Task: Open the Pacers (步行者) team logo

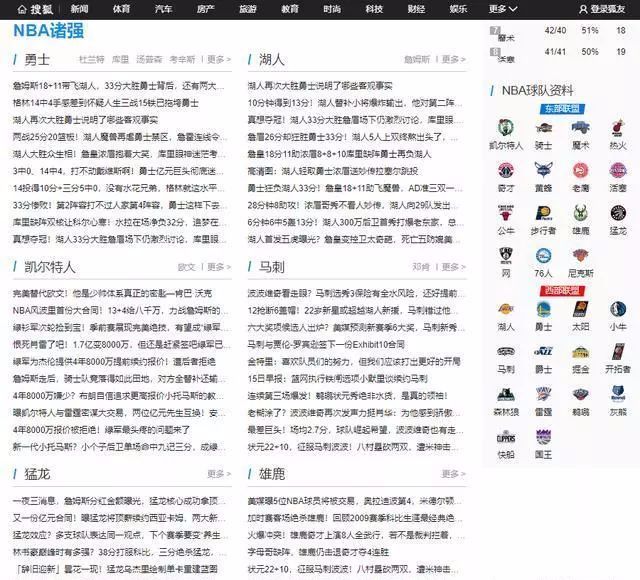Action: coord(543,213)
